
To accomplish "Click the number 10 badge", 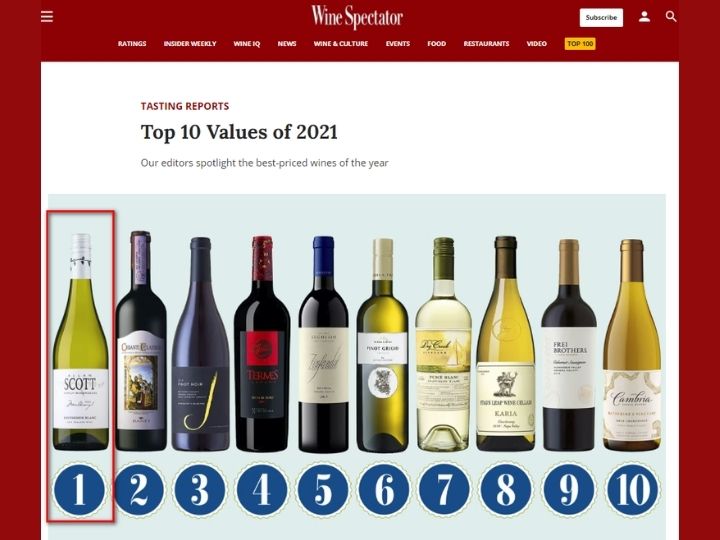I will tap(632, 489).
